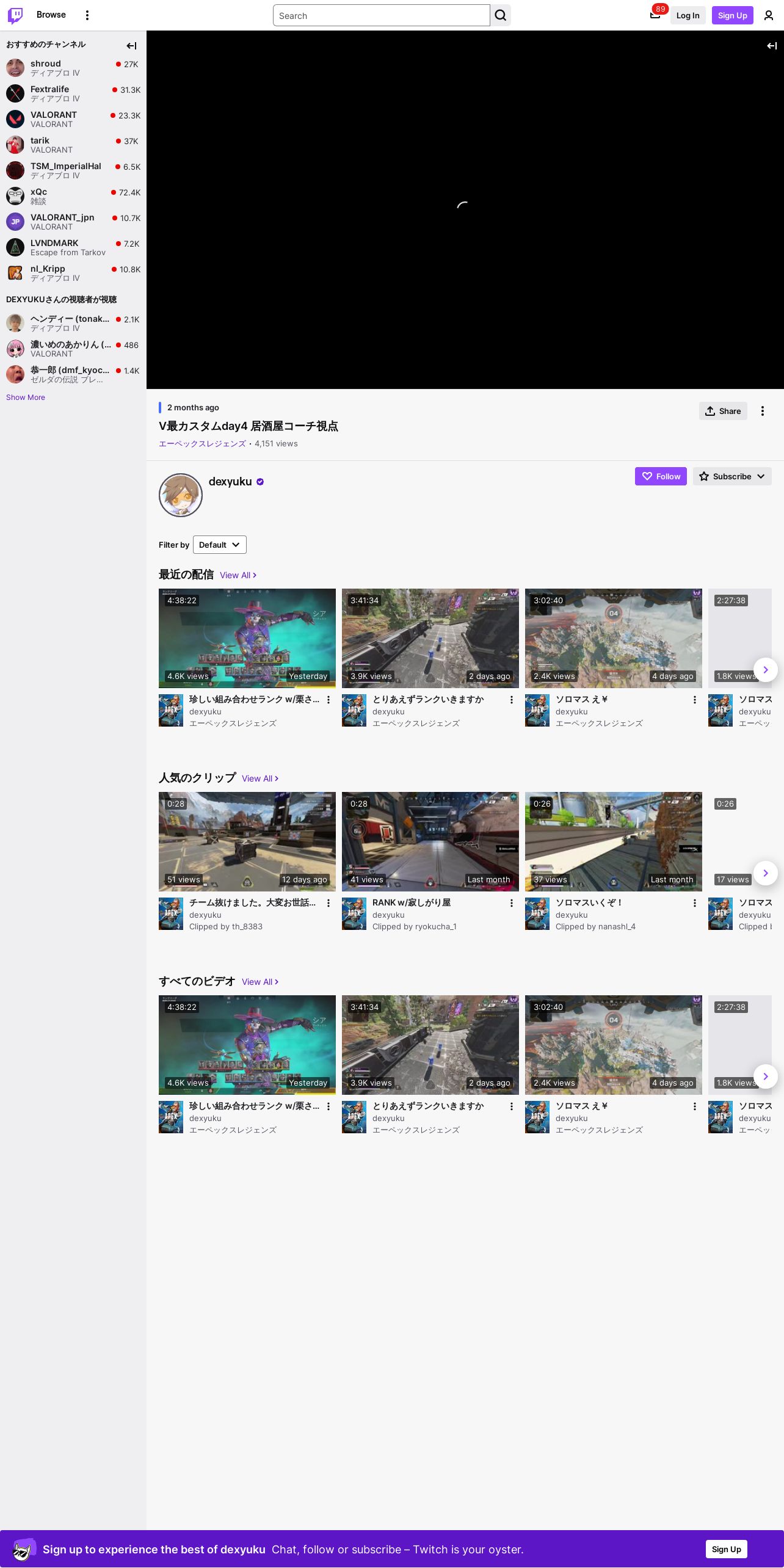784x1568 pixels.
Task: Open dexyuku's profile avatar
Action: click(181, 495)
